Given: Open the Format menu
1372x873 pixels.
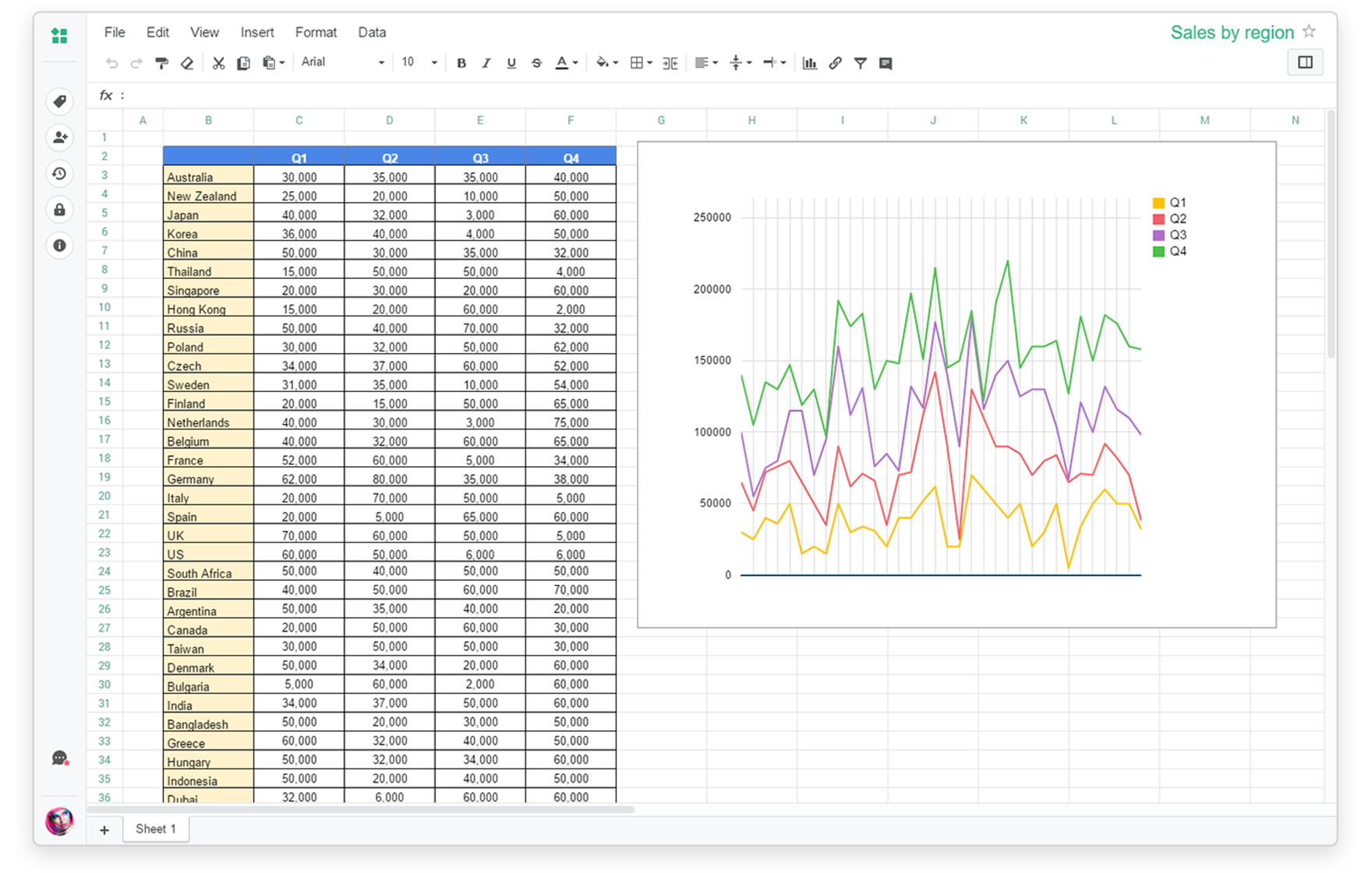Looking at the screenshot, I should (x=316, y=32).
